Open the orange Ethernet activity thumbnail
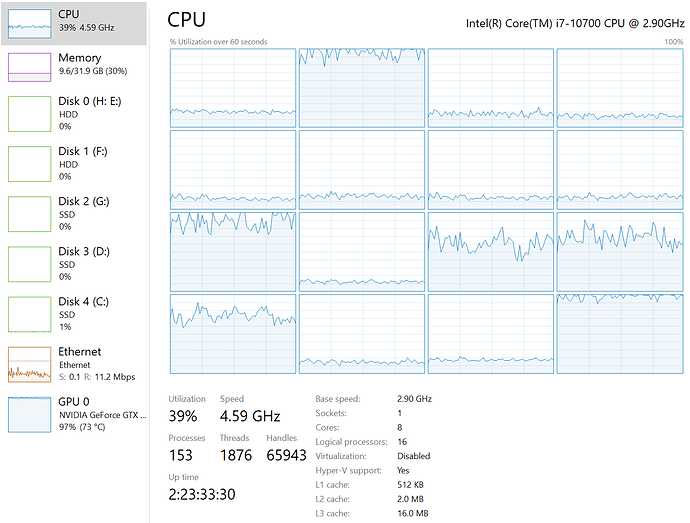Image resolution: width=690 pixels, height=523 pixels. point(29,364)
